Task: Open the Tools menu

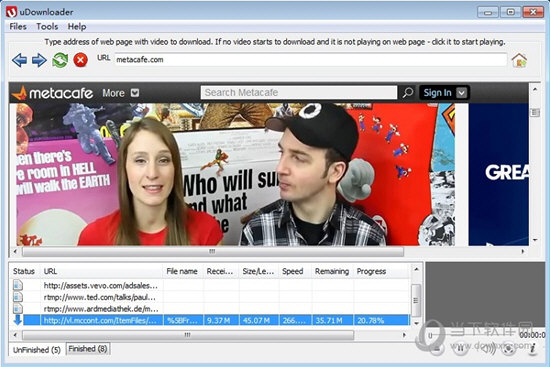Action: (47, 27)
